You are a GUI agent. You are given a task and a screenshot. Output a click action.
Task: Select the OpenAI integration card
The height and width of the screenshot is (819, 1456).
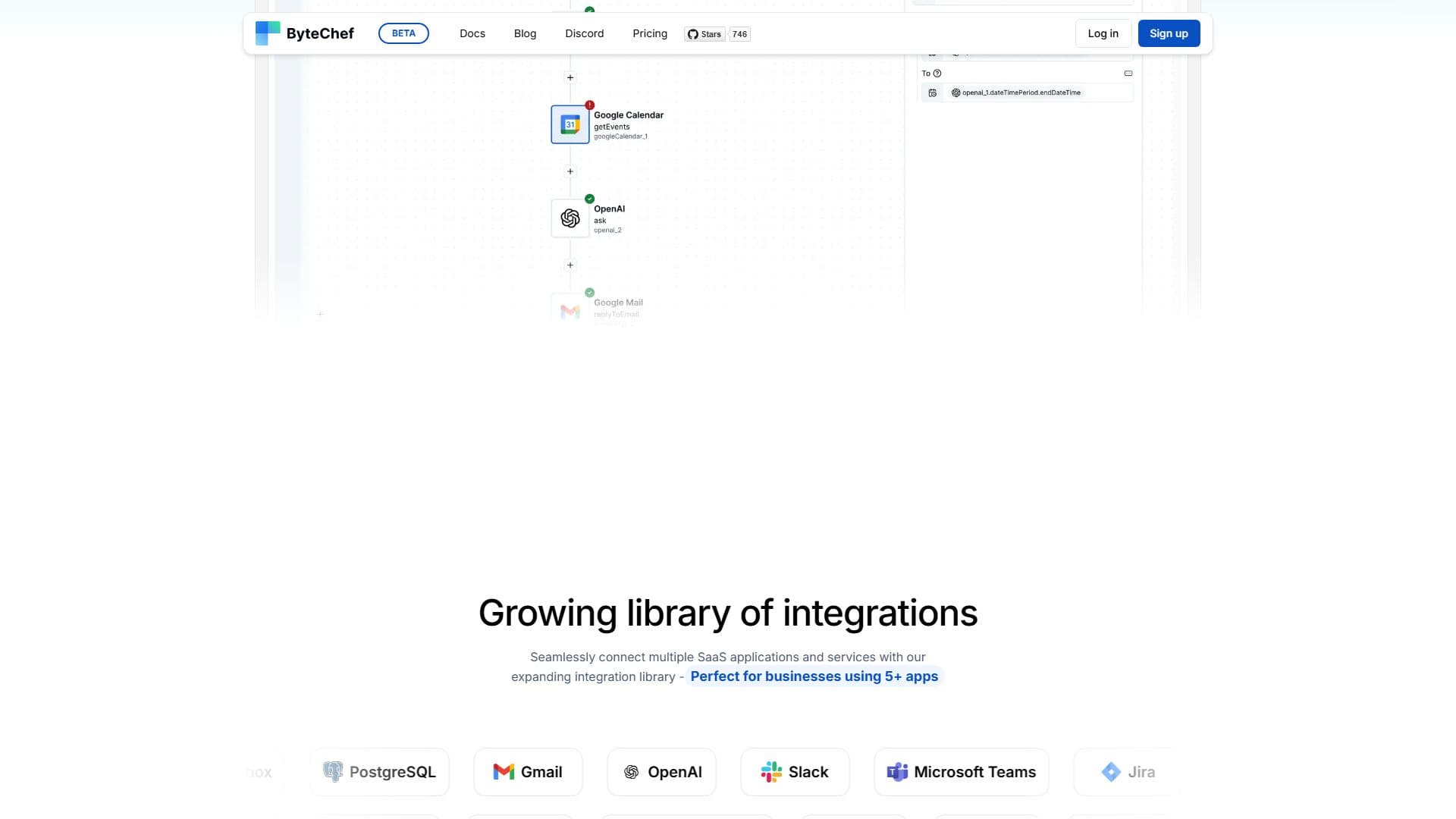[x=661, y=772]
